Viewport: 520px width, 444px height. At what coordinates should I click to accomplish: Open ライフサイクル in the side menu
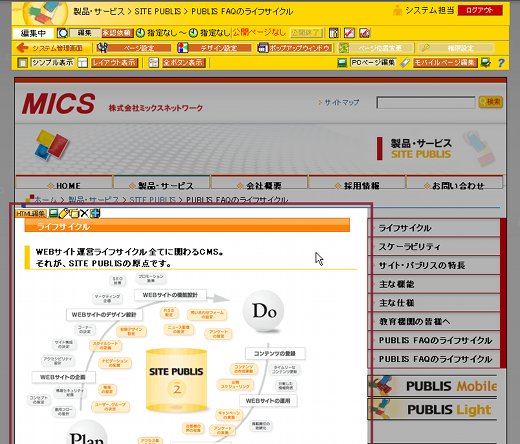click(434, 228)
